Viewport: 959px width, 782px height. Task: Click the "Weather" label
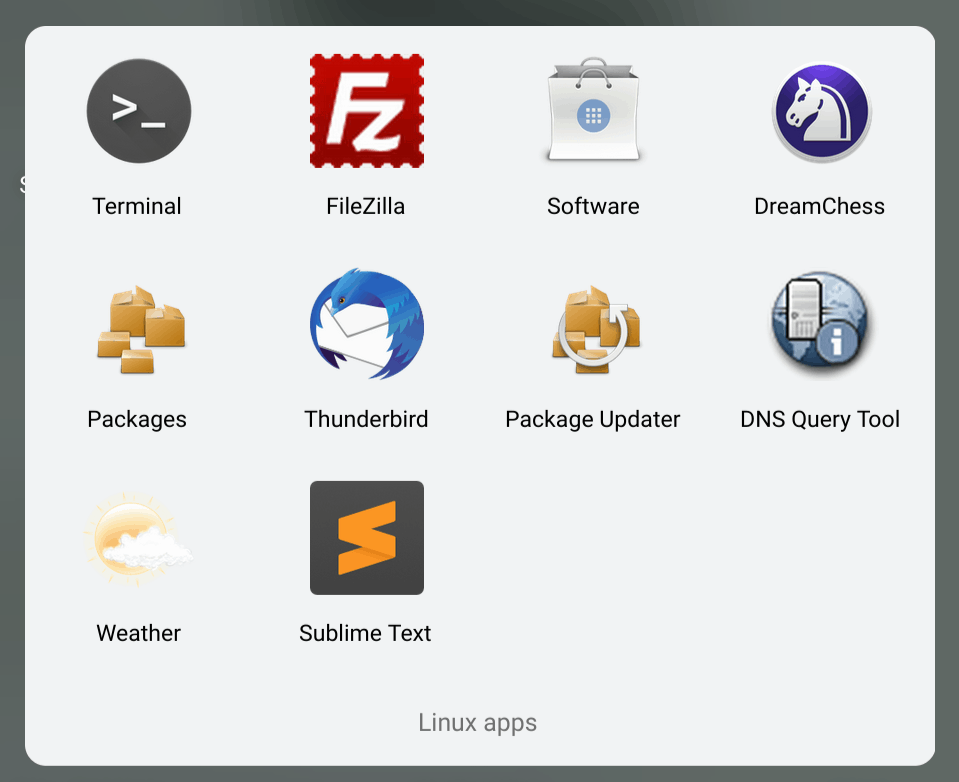pyautogui.click(x=139, y=633)
